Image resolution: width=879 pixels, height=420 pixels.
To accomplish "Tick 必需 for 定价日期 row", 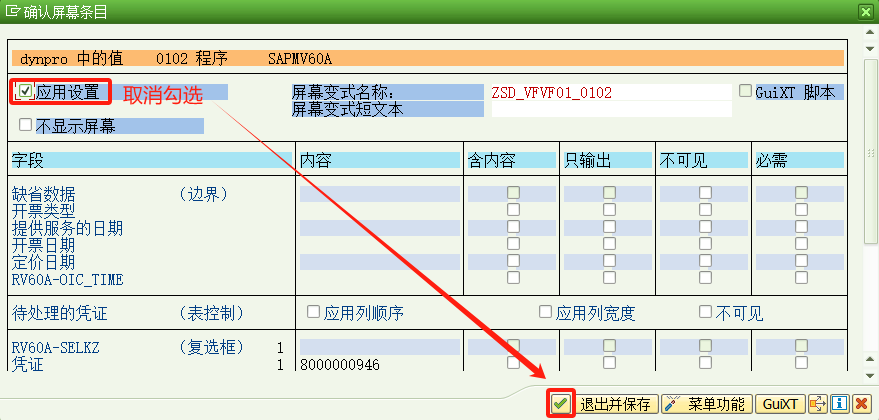I will [x=802, y=261].
